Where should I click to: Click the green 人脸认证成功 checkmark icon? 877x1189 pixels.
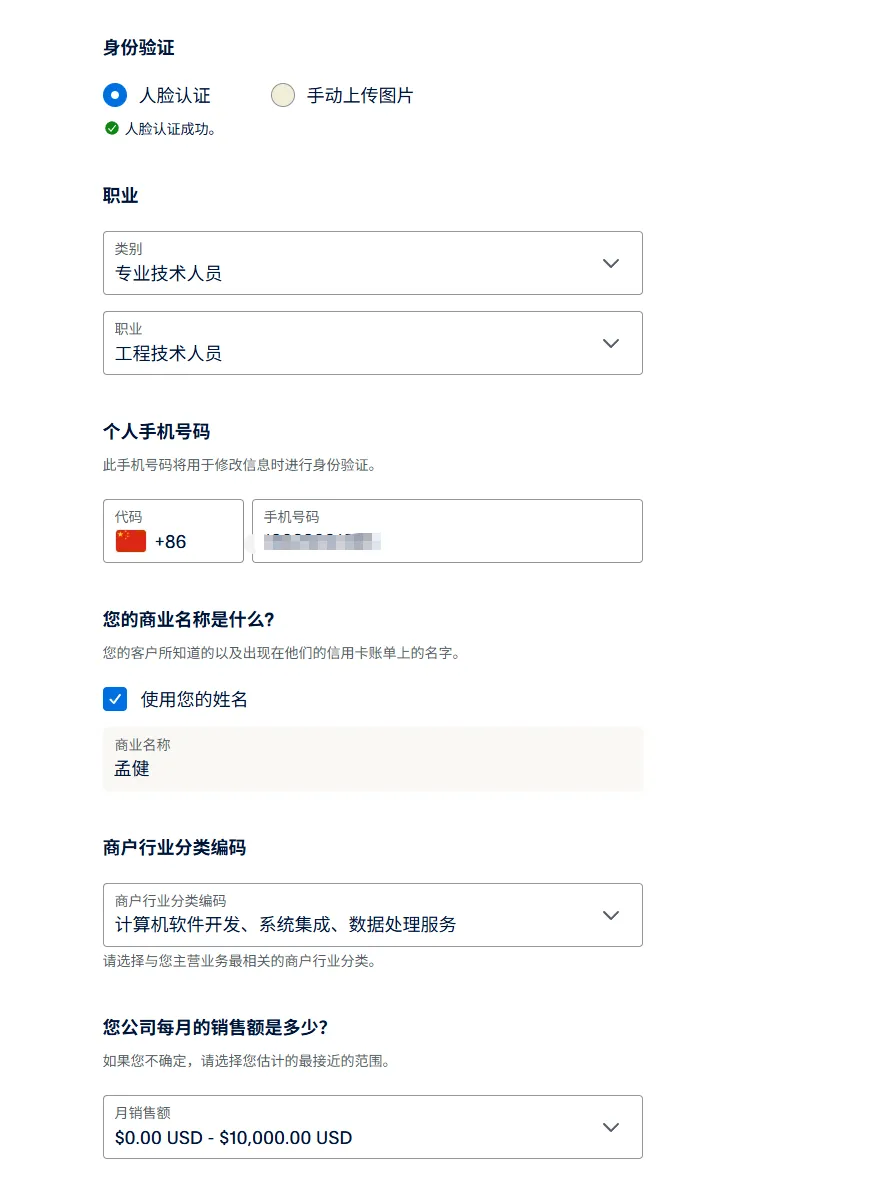(x=112, y=128)
